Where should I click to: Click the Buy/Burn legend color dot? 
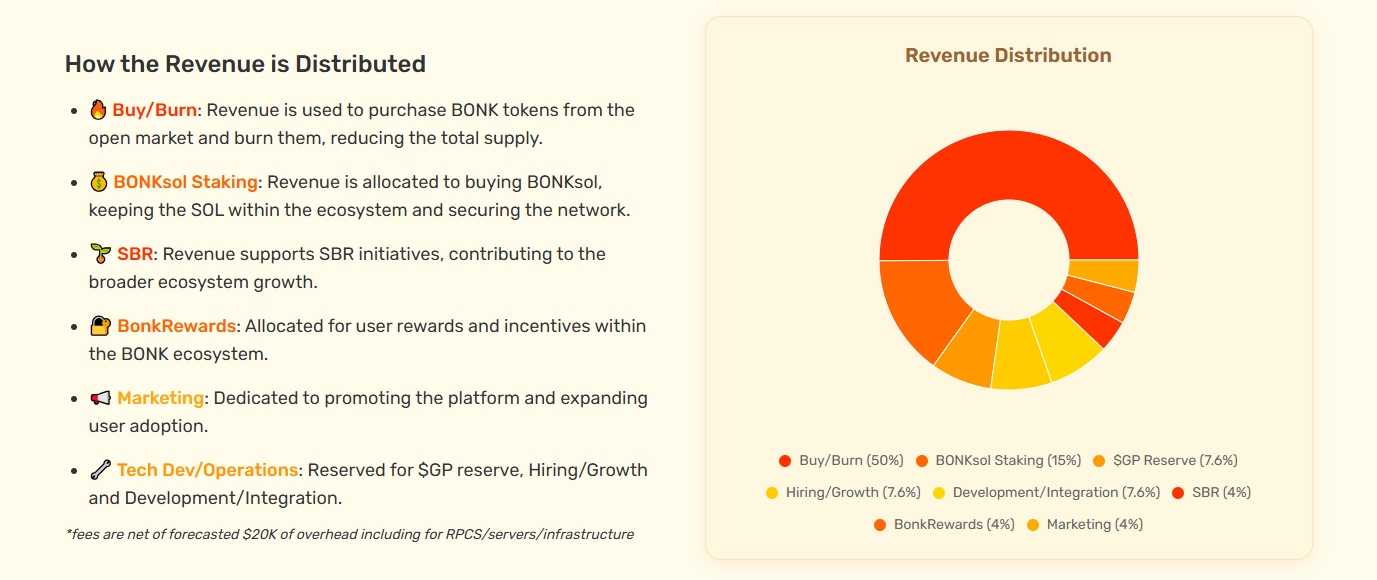785,461
